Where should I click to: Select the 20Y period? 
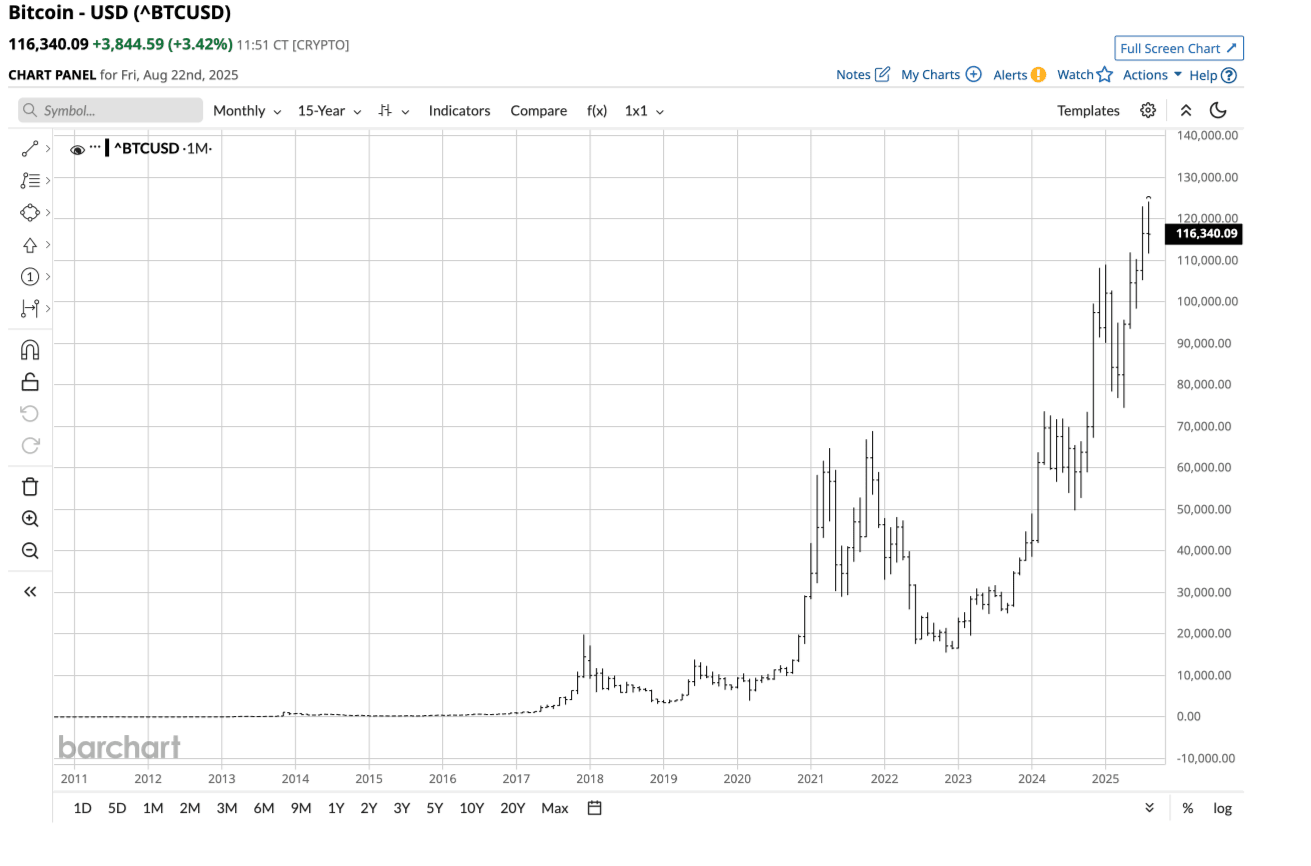point(512,808)
